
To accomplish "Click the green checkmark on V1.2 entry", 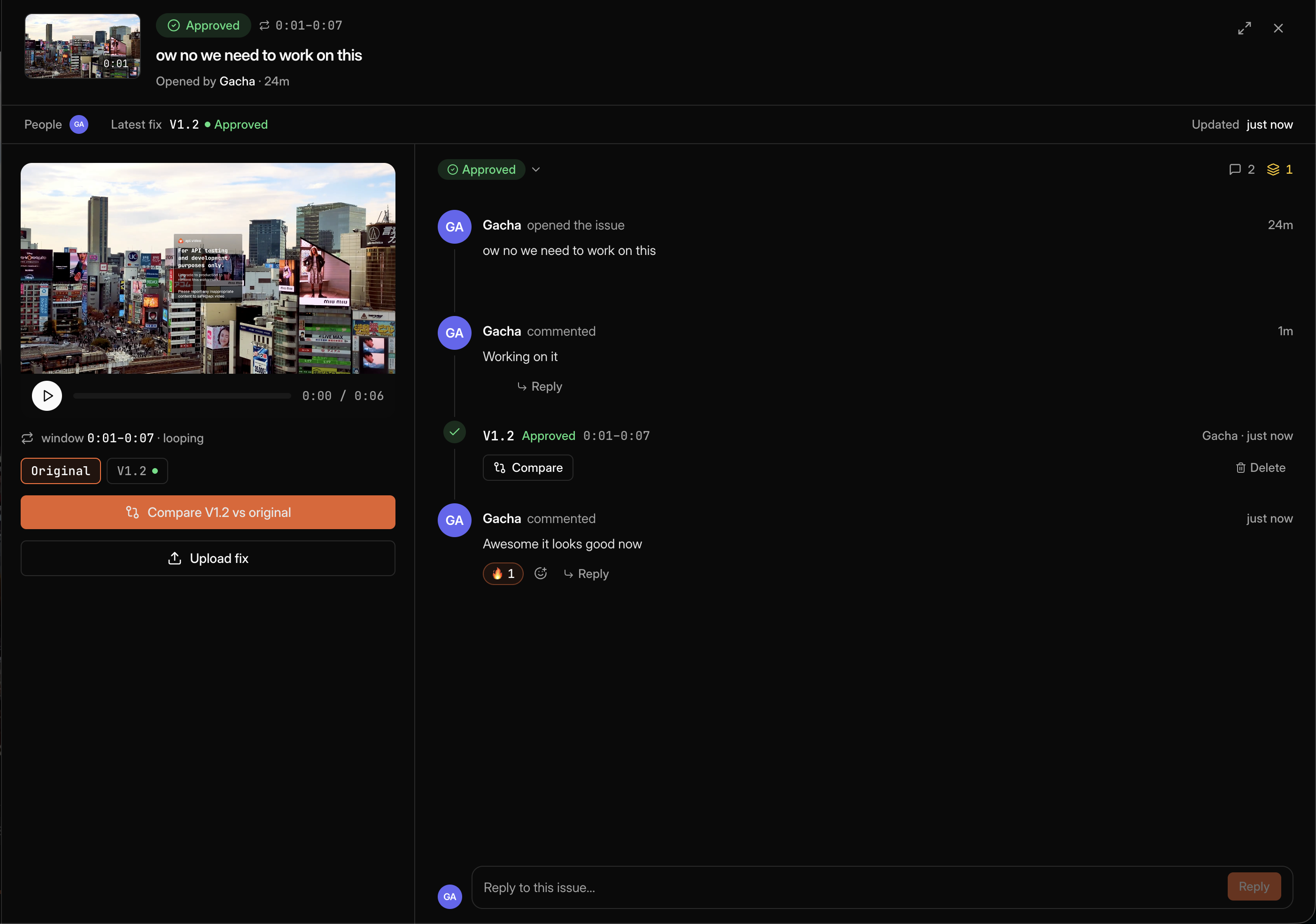I will click(x=455, y=432).
